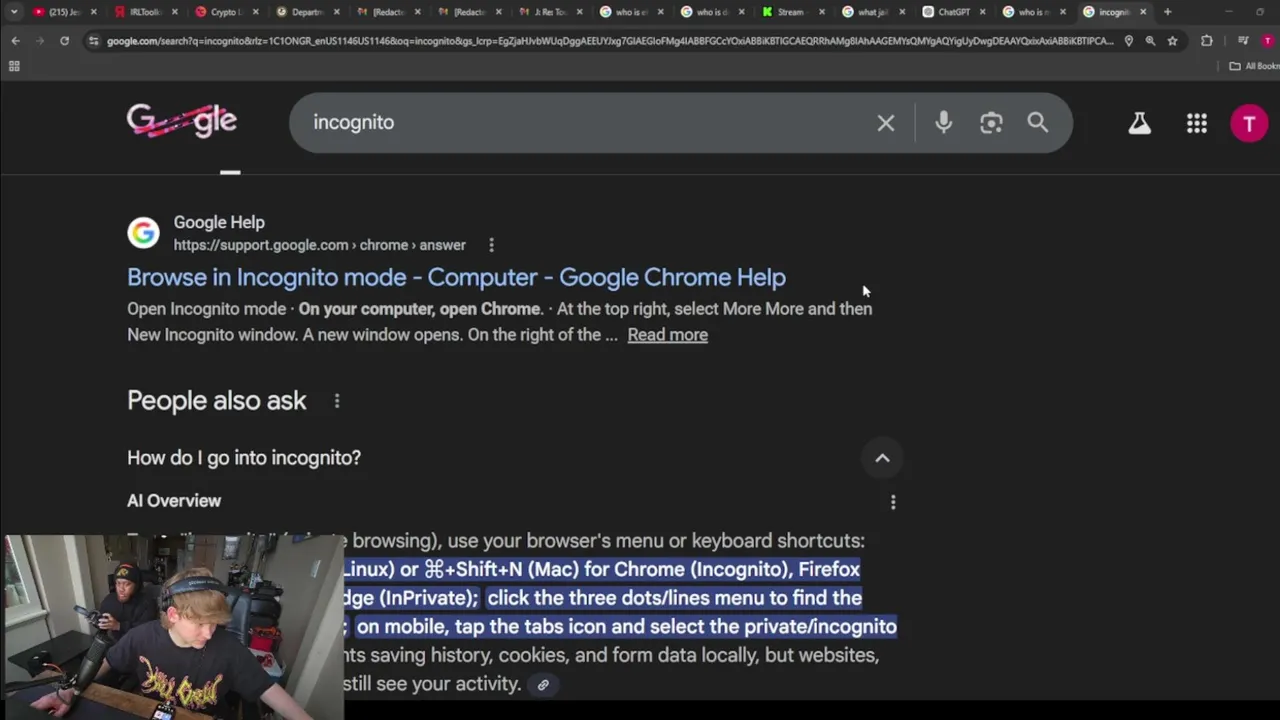
Task: Close the active incognito search tab
Action: 1143,12
